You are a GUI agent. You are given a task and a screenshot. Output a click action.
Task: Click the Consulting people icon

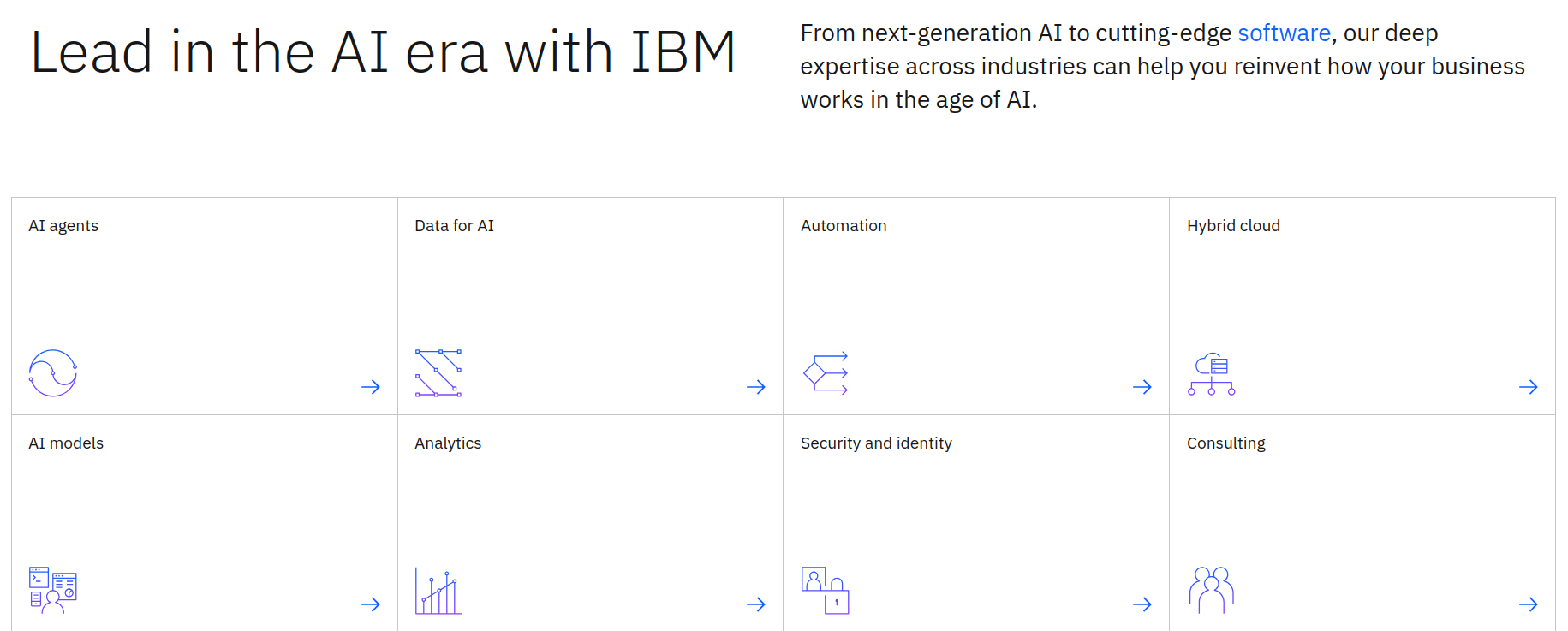click(x=1212, y=591)
